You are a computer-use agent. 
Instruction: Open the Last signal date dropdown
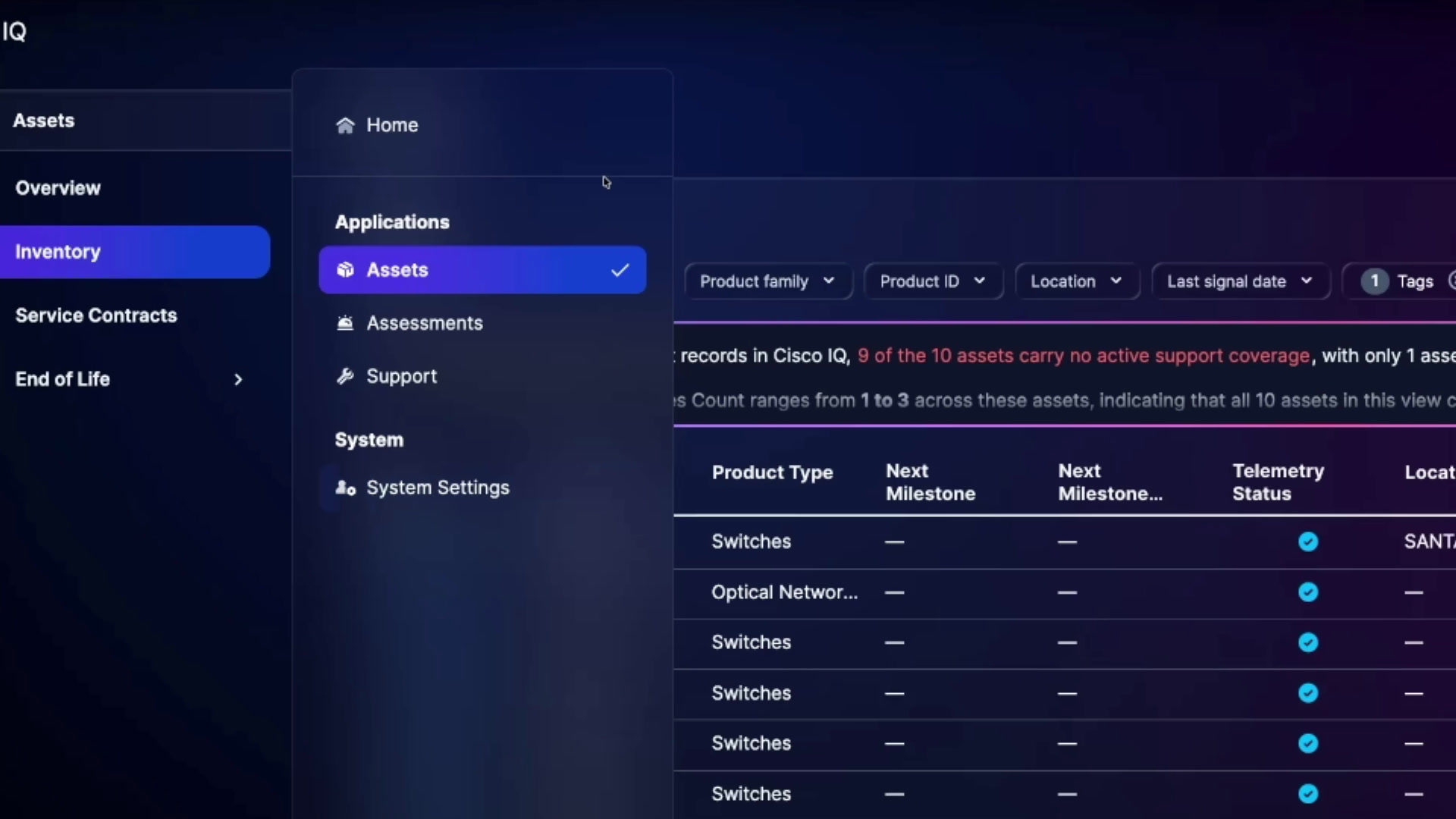[1240, 281]
